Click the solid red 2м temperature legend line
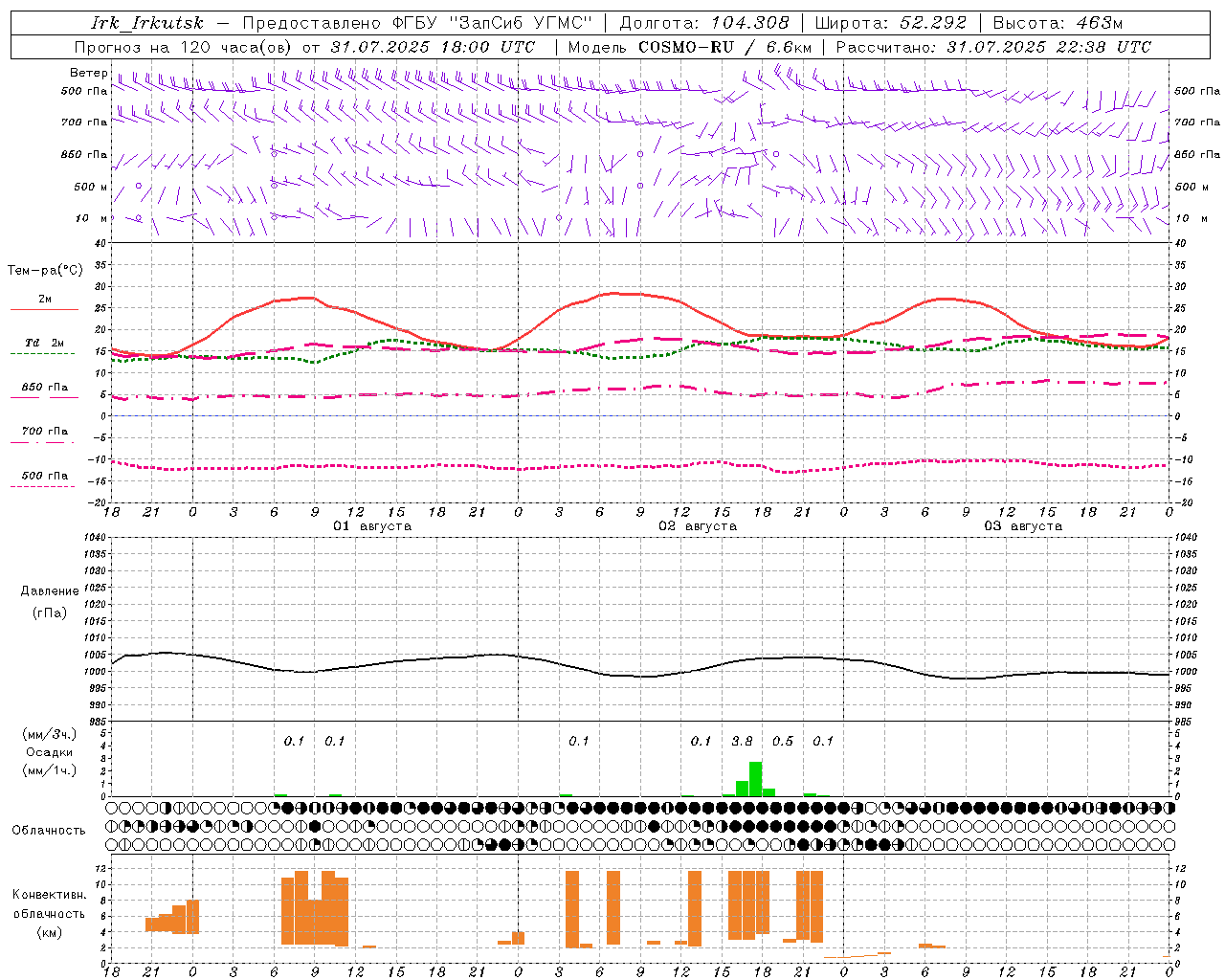The height and width of the screenshot is (980, 1225). (44, 309)
